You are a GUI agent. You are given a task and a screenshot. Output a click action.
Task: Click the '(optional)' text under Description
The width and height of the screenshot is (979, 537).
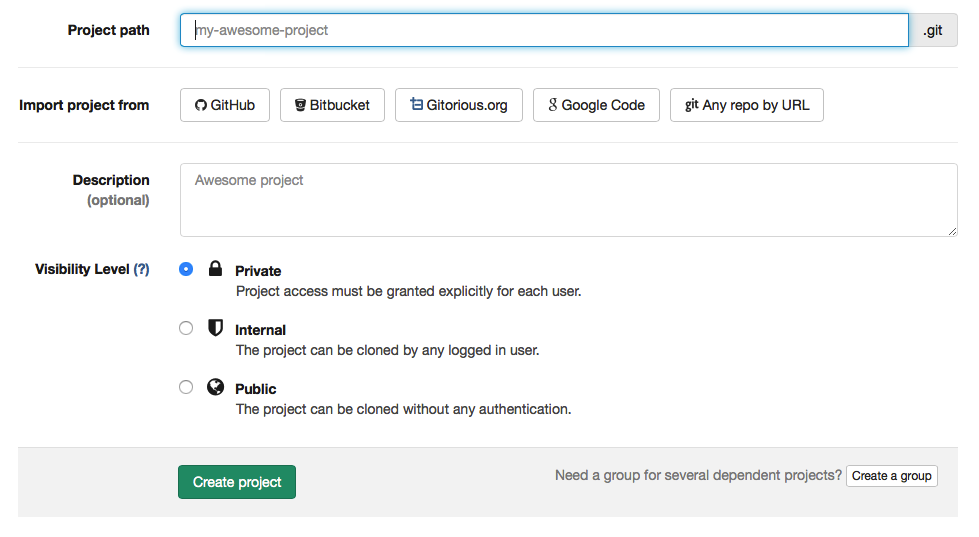pos(118,200)
